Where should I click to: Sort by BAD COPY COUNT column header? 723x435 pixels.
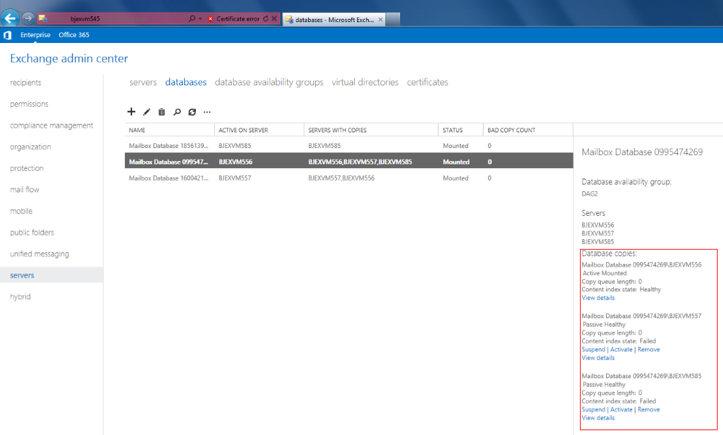click(x=528, y=130)
